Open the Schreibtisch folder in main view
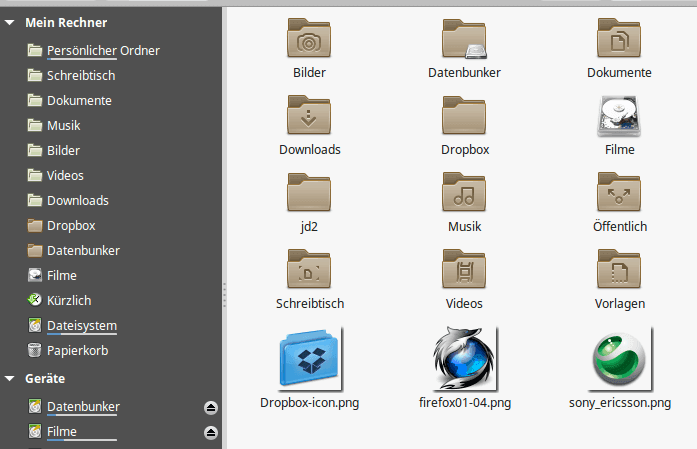This screenshot has height=449, width=697. tap(309, 269)
